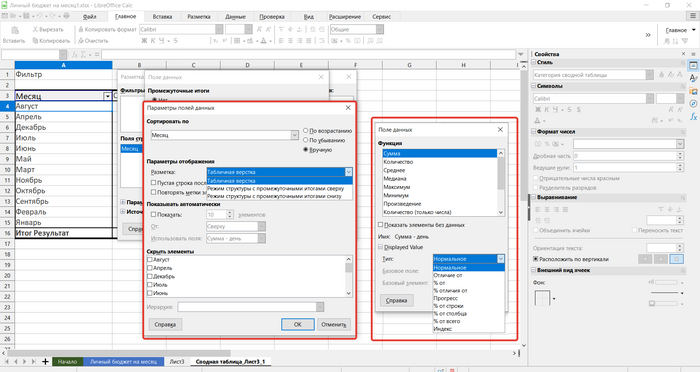The image size is (700, 372).
Task: Open the Calibri font name dropdown in the toolbar
Action: (219, 29)
